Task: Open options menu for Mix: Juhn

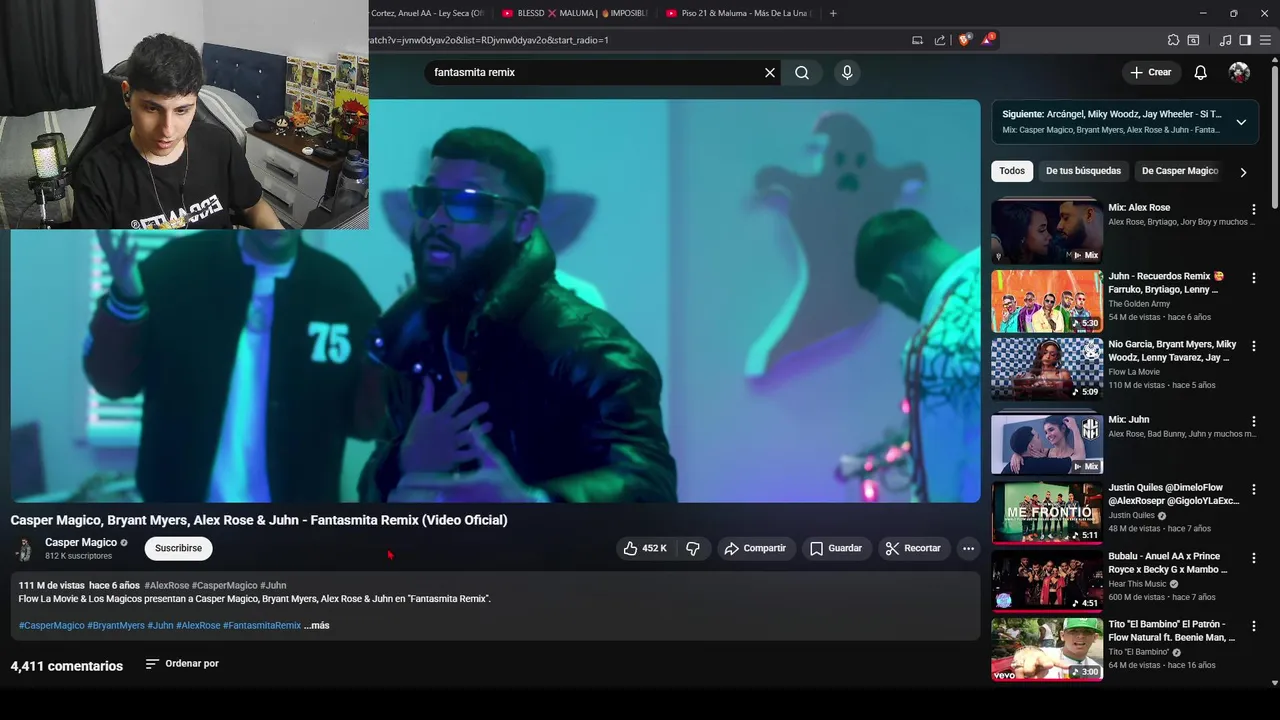Action: tap(1253, 422)
